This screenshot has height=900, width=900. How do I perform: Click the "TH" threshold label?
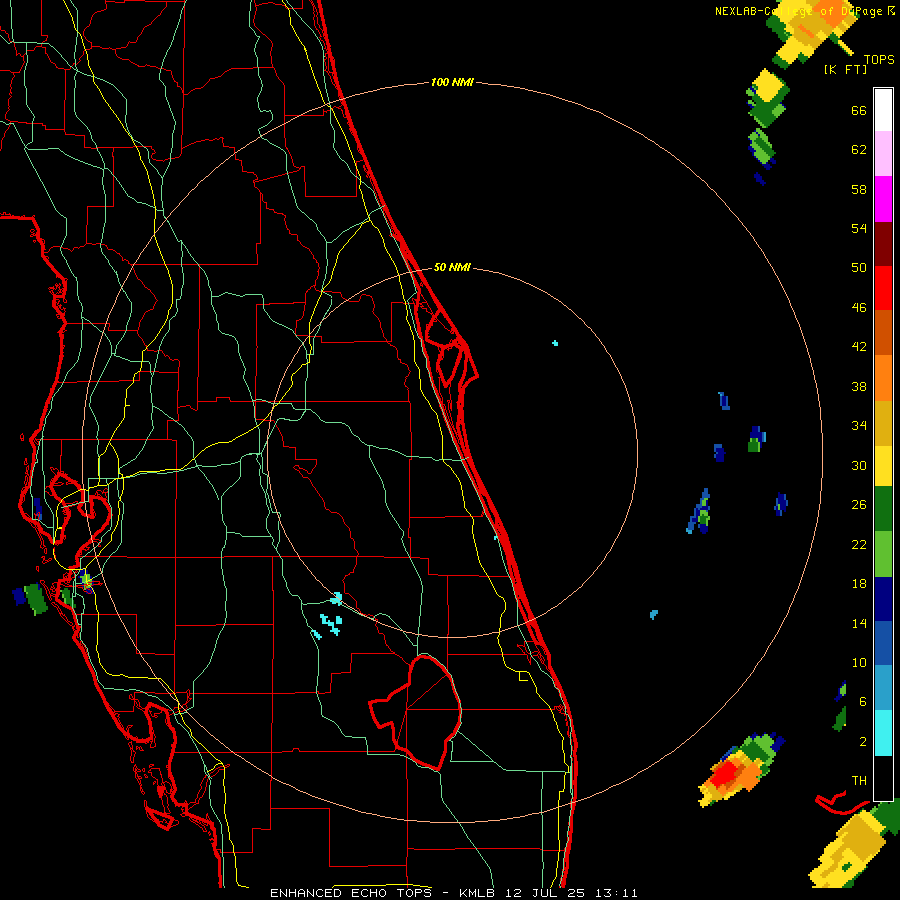tap(859, 781)
